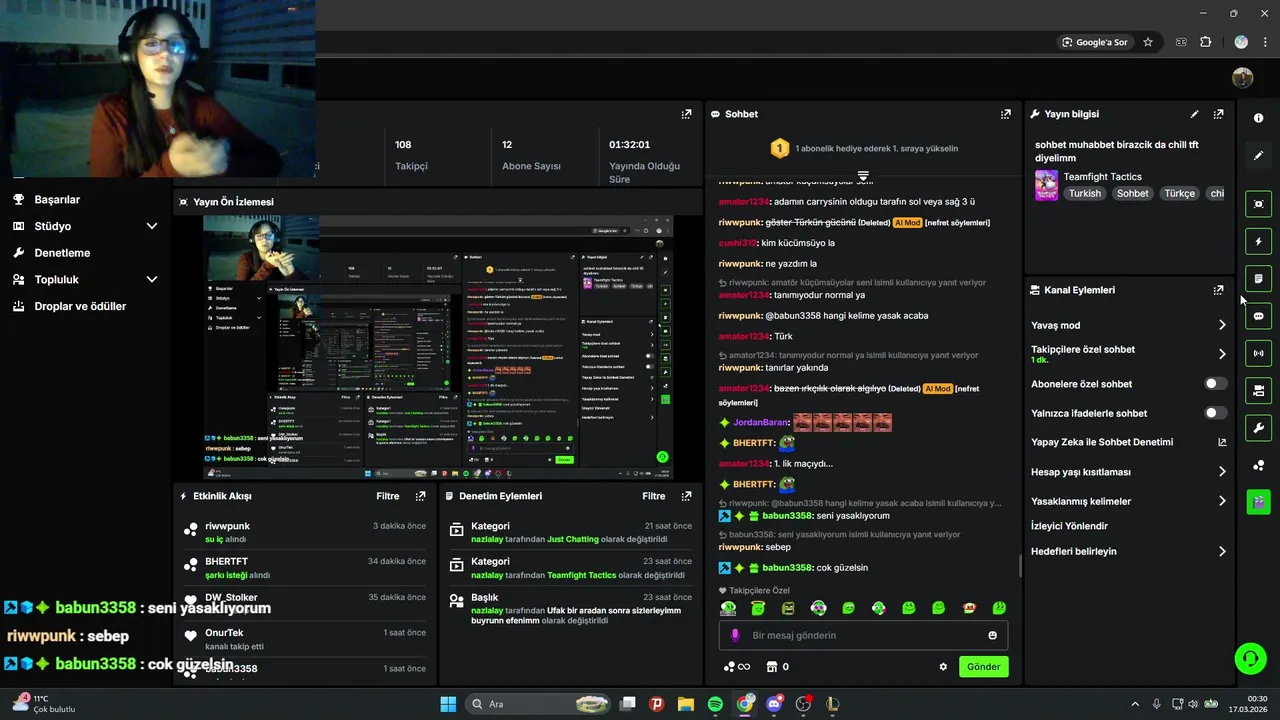Open the info icon in right sidebar

(1258, 118)
